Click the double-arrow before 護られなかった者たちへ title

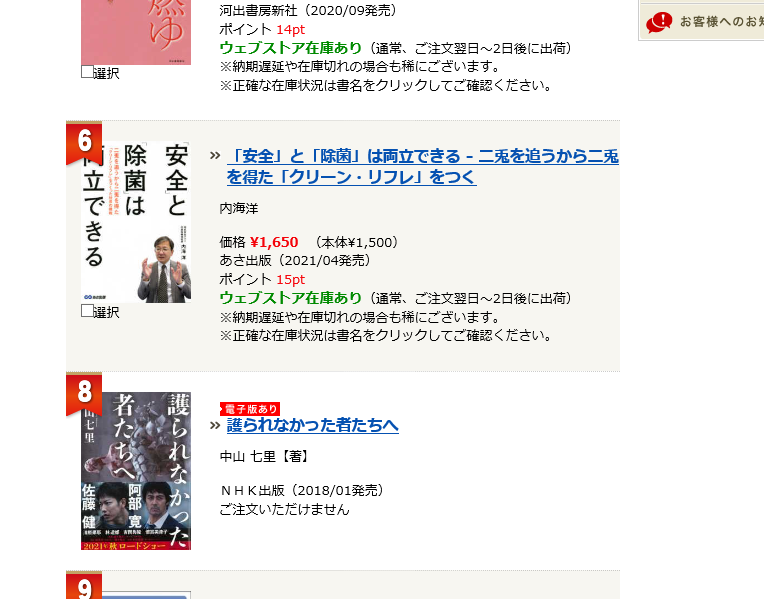pos(215,425)
